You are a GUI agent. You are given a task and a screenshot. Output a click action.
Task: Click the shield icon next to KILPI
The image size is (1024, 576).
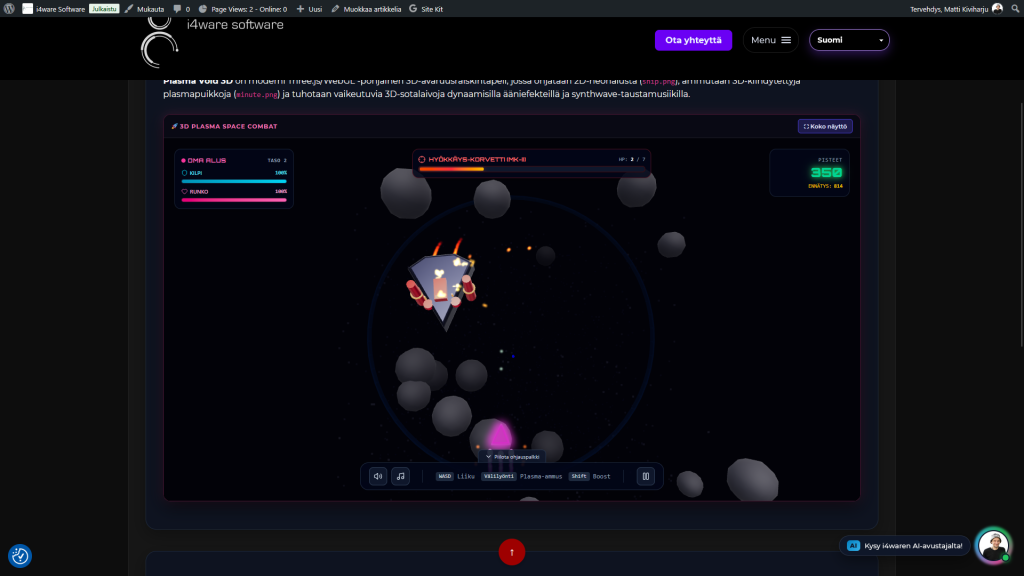(x=184, y=173)
